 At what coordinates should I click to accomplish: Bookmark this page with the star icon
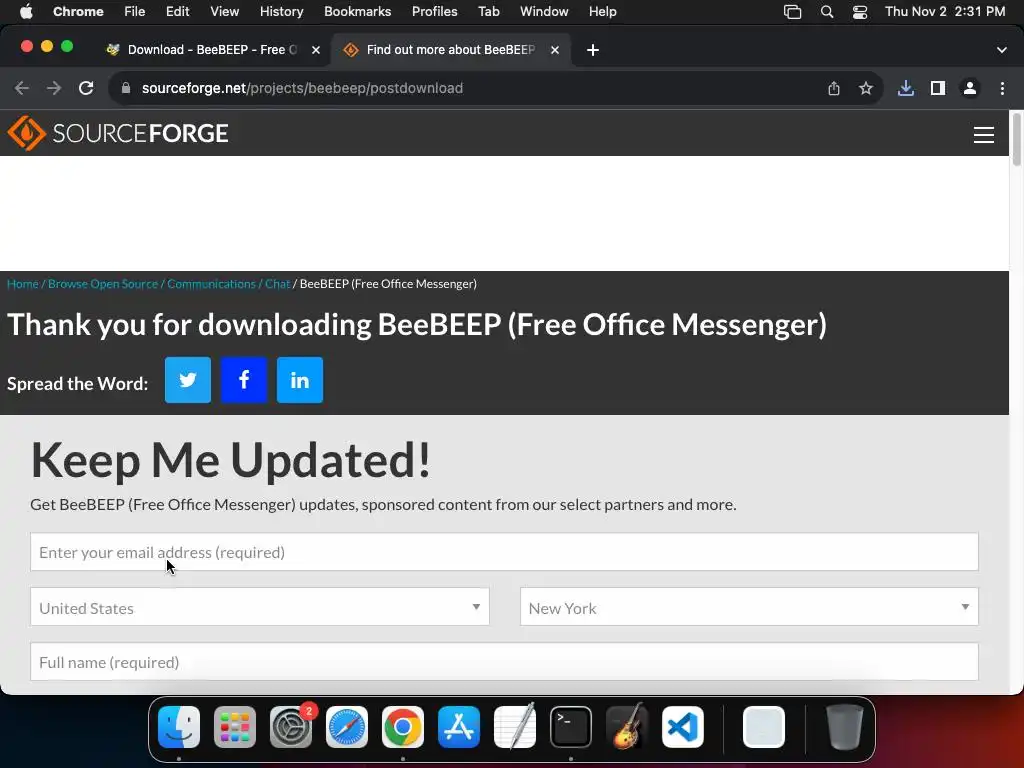click(866, 88)
